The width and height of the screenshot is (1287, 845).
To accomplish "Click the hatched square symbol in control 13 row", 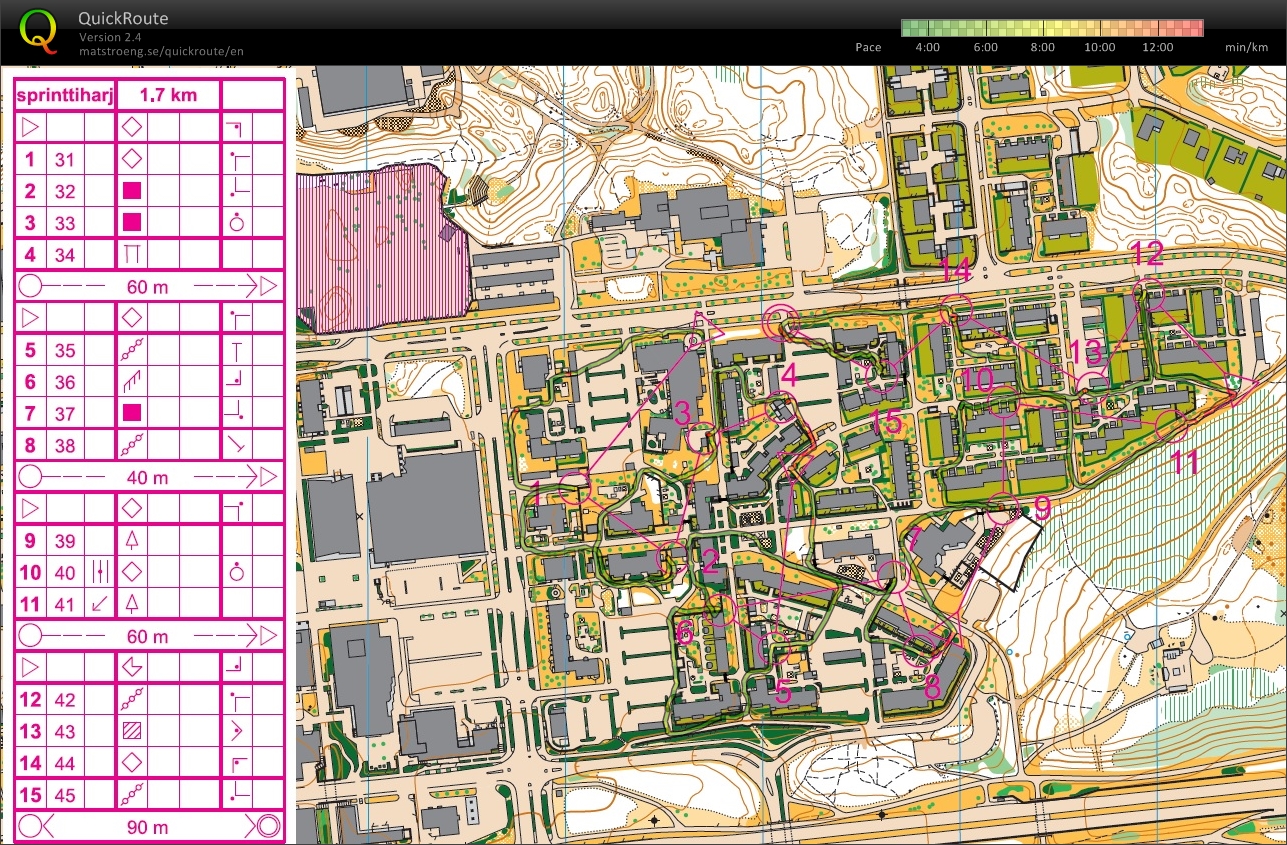I will (x=132, y=731).
